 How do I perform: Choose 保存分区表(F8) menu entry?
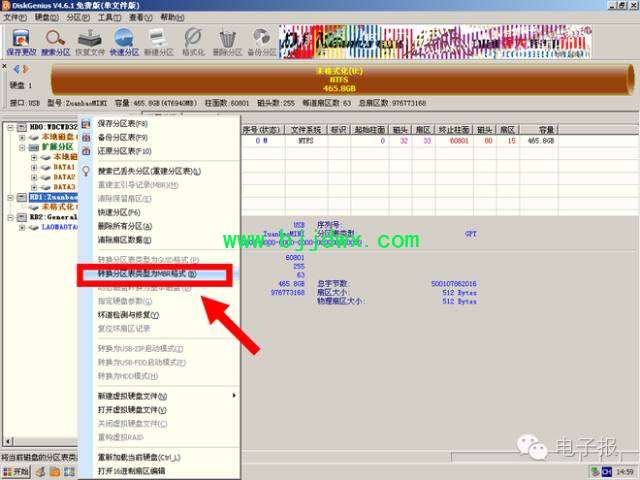pyautogui.click(x=123, y=124)
